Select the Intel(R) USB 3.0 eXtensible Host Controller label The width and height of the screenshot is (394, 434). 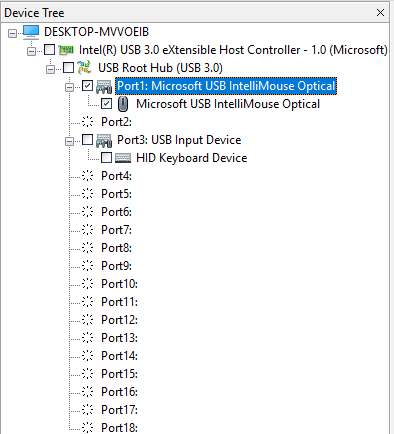[233, 50]
